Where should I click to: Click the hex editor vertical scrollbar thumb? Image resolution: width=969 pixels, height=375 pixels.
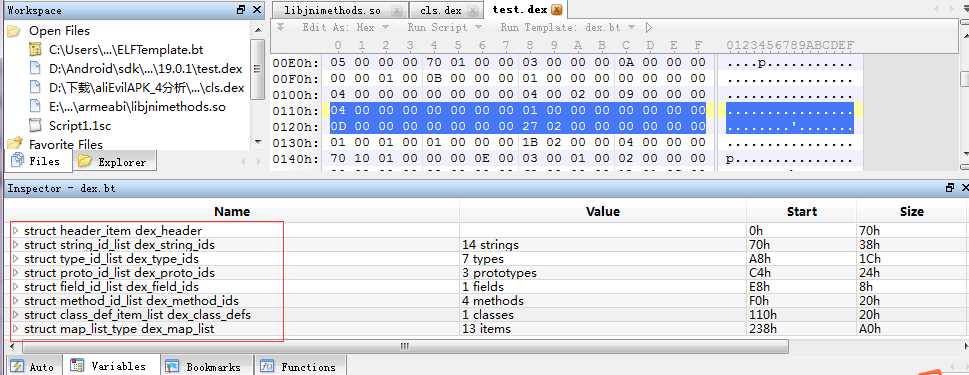tap(964, 80)
